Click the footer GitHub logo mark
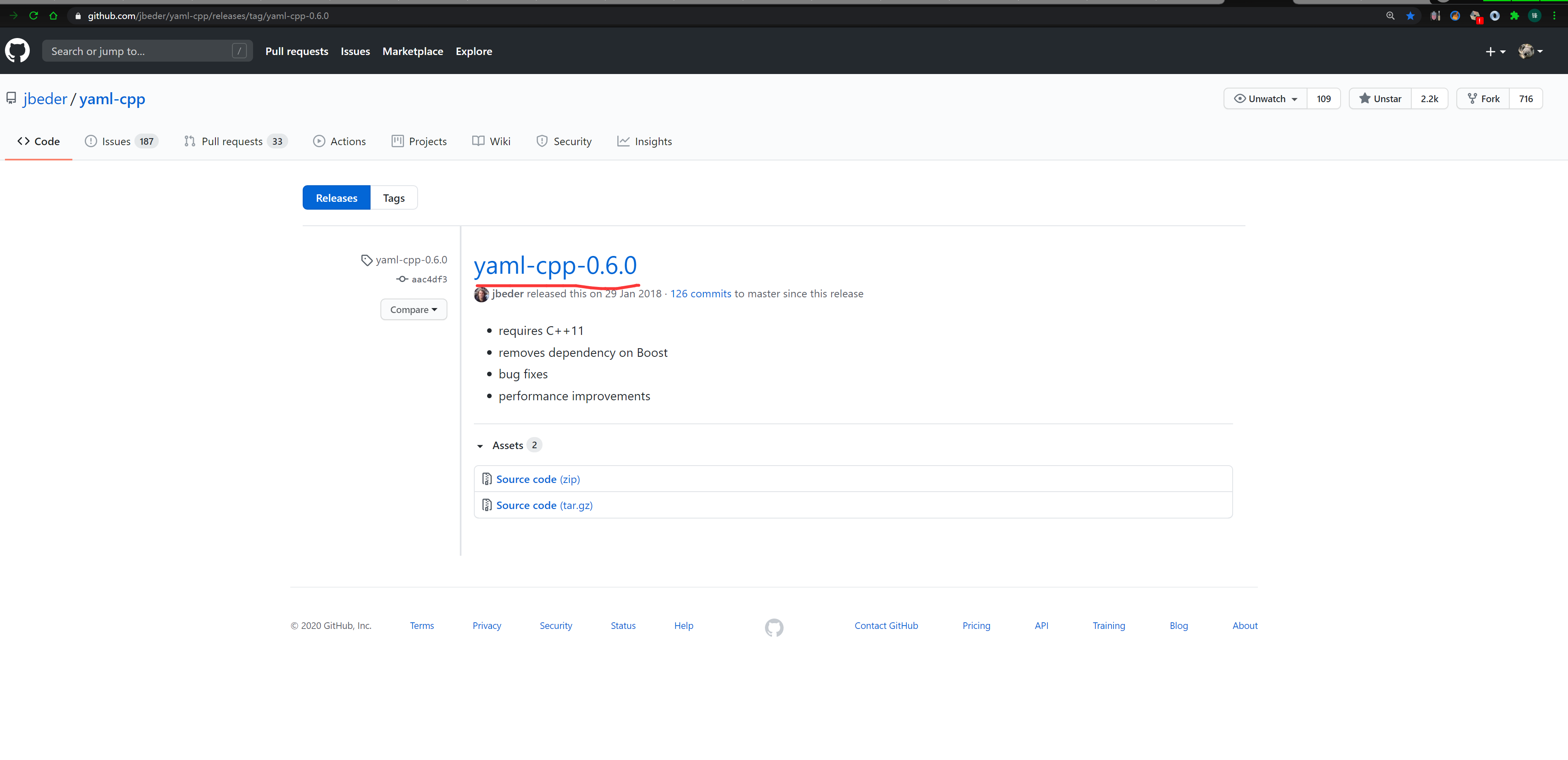Viewport: 1568px width, 760px height. (x=774, y=627)
